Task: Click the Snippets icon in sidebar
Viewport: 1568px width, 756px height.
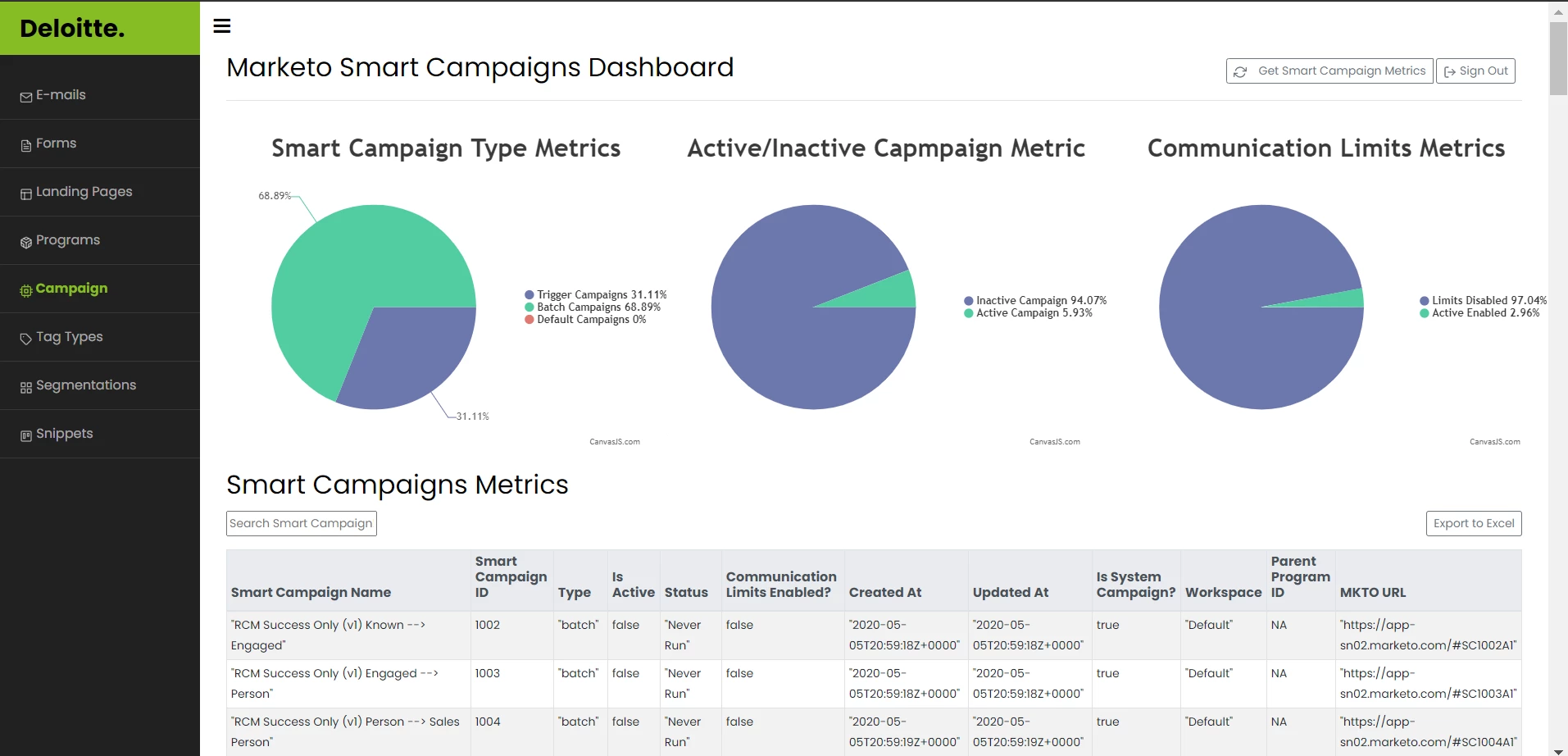Action: coord(26,435)
